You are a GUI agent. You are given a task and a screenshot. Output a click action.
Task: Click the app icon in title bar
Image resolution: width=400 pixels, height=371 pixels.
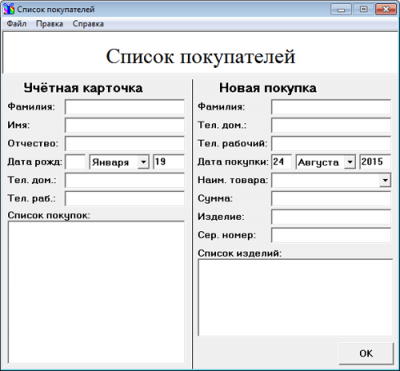pos(9,9)
